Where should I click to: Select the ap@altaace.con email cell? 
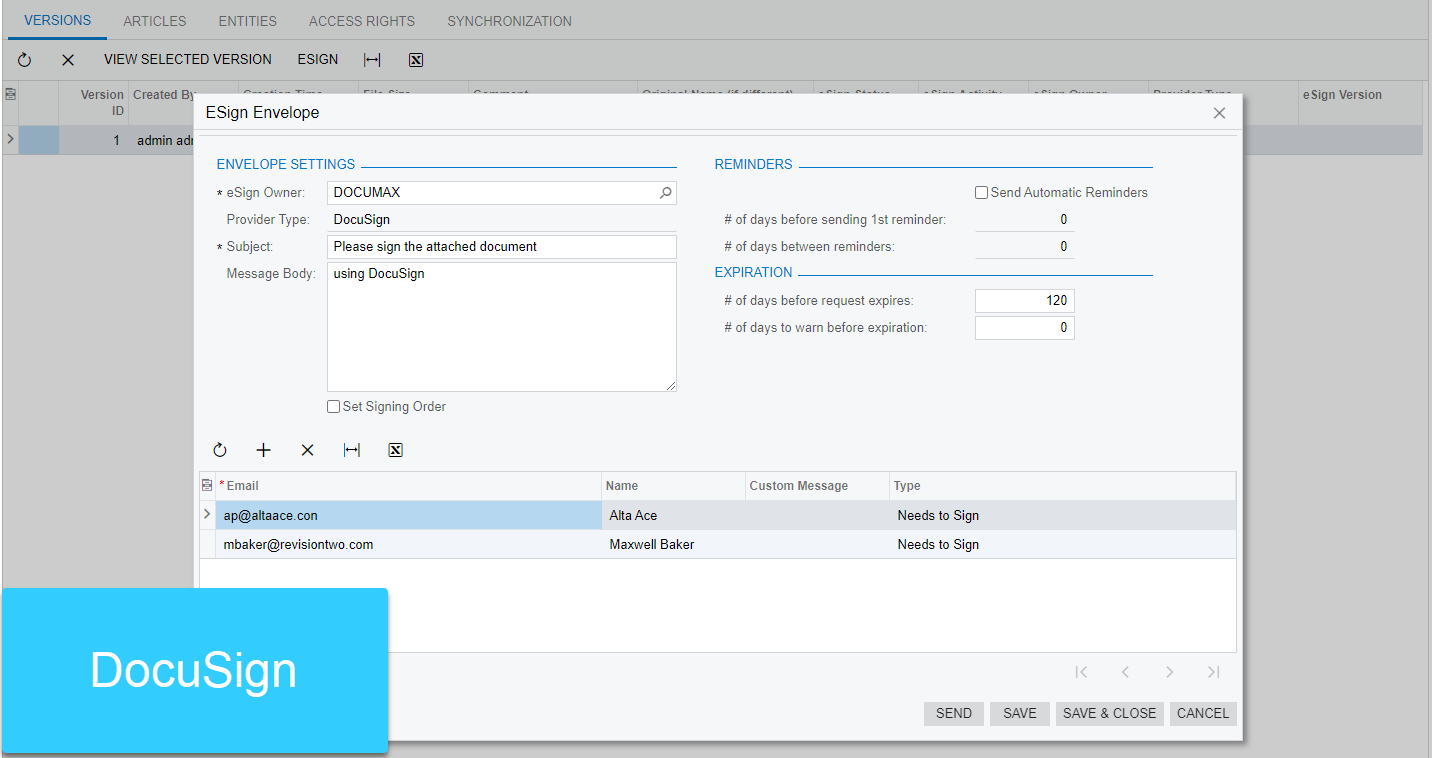click(408, 516)
